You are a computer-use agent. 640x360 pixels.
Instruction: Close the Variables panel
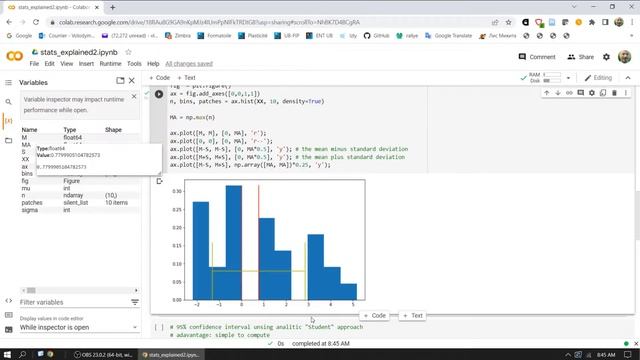tap(131, 81)
